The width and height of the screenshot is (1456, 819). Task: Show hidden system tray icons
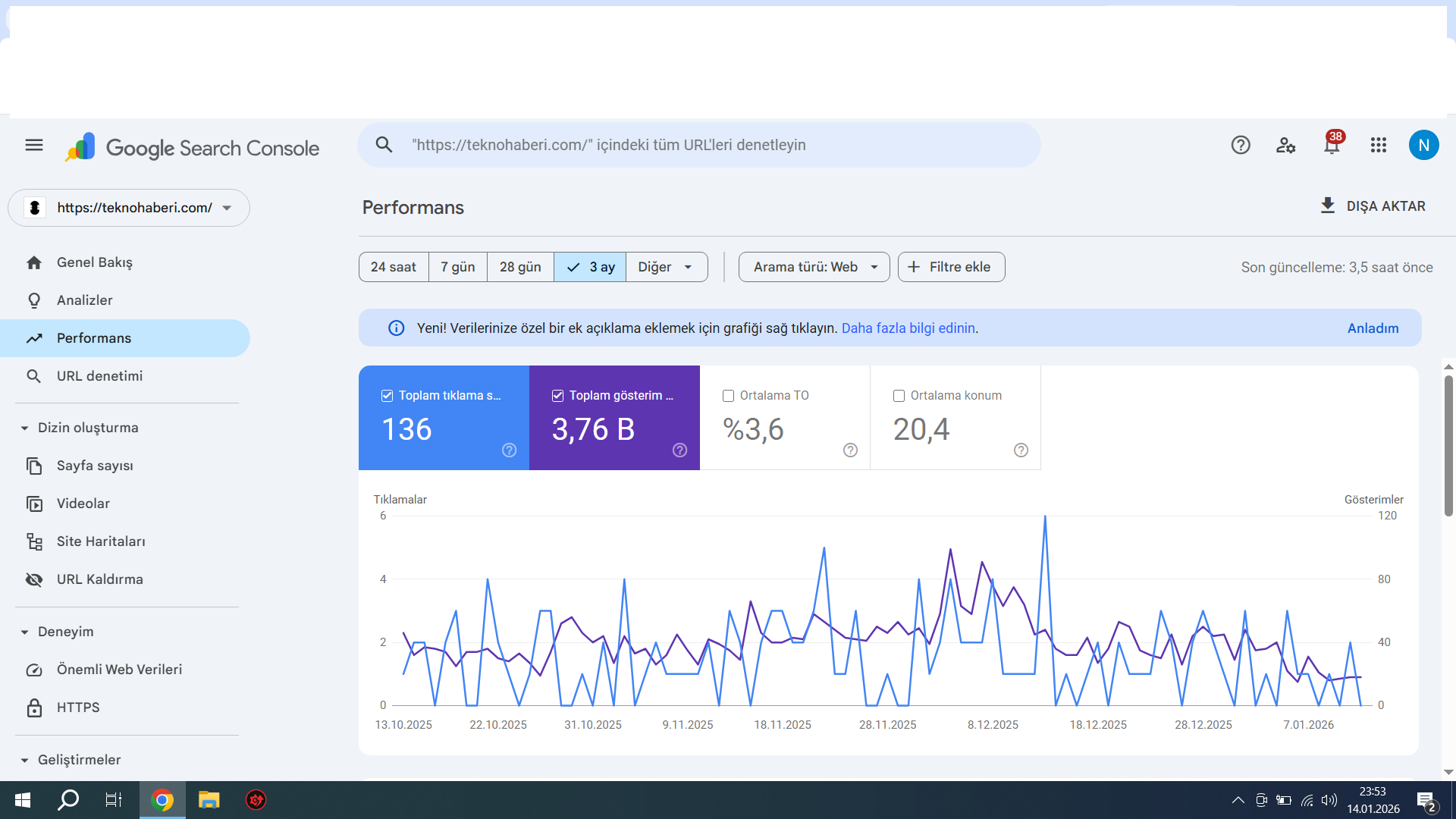click(x=1238, y=800)
